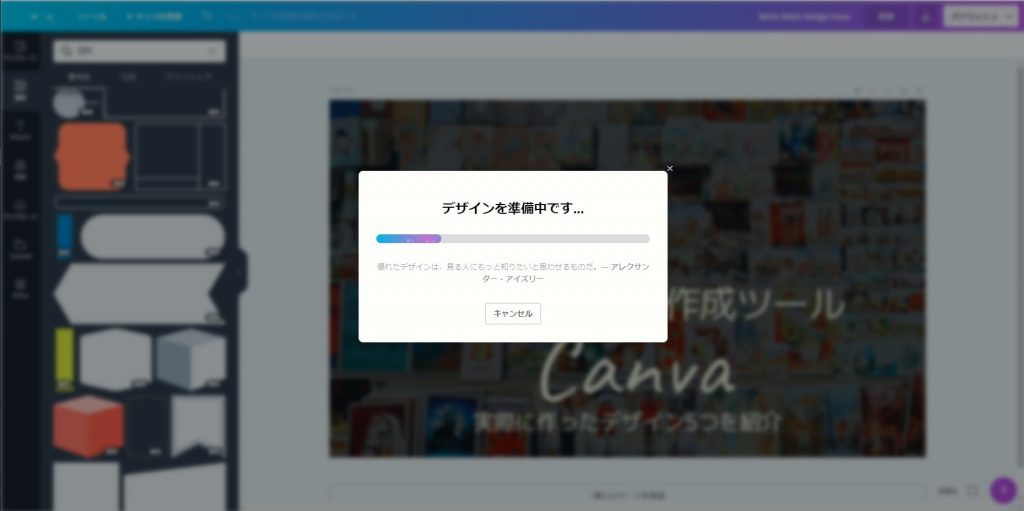The height and width of the screenshot is (511, 1024).
Task: Select the gray circle shape element
Action: click(x=69, y=103)
